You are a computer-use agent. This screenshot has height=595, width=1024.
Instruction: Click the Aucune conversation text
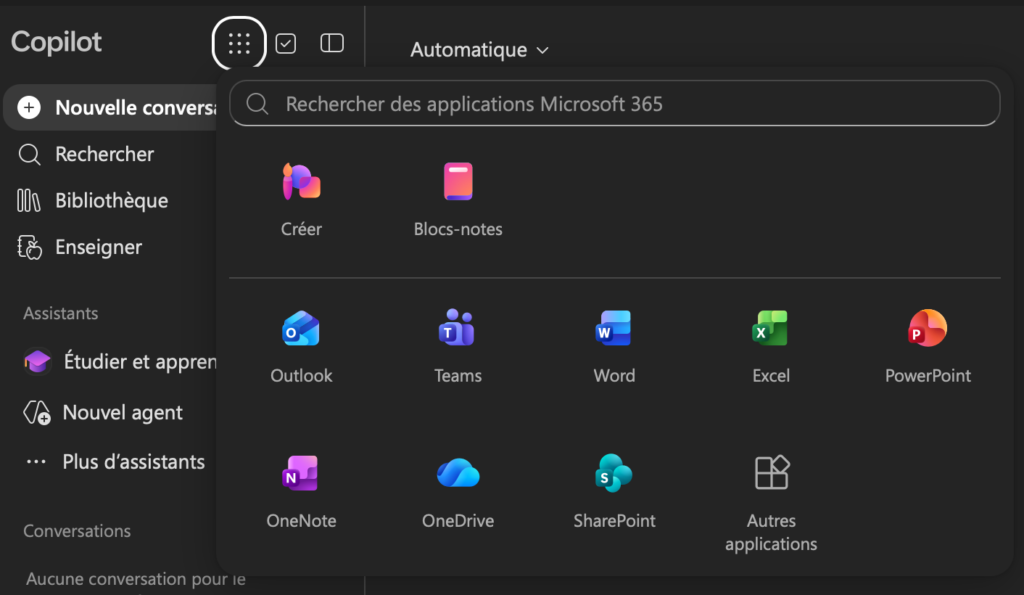tap(135, 579)
